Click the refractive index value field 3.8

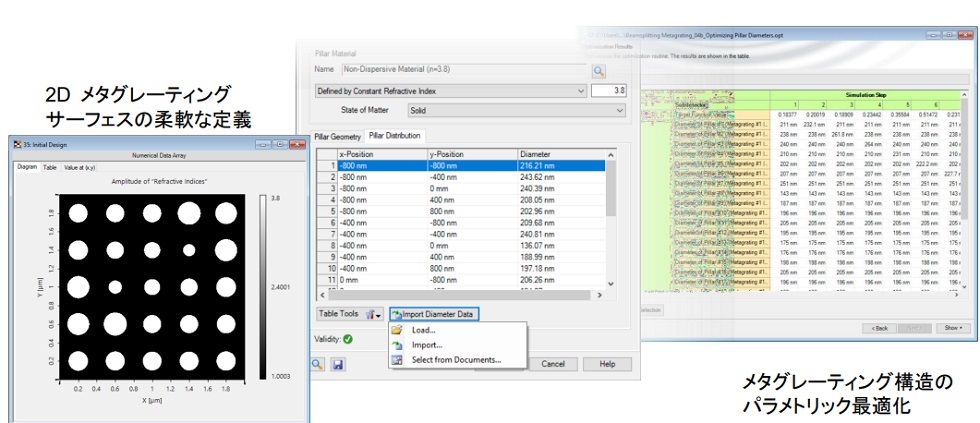609,91
